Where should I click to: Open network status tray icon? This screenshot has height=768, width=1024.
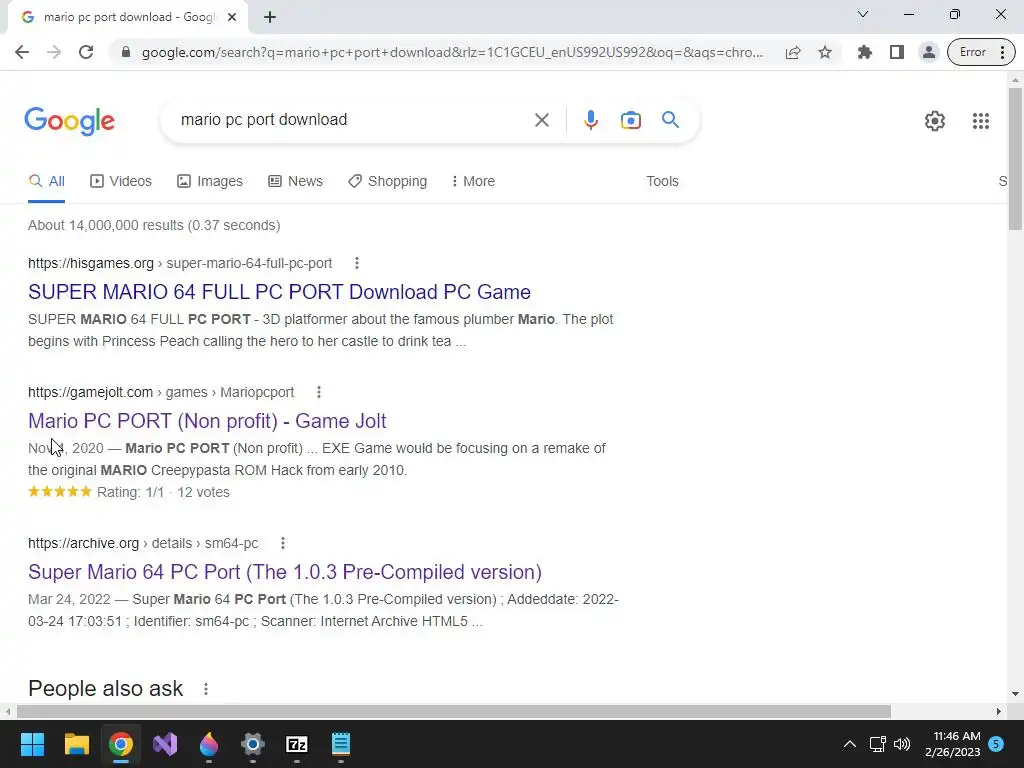(x=878, y=744)
